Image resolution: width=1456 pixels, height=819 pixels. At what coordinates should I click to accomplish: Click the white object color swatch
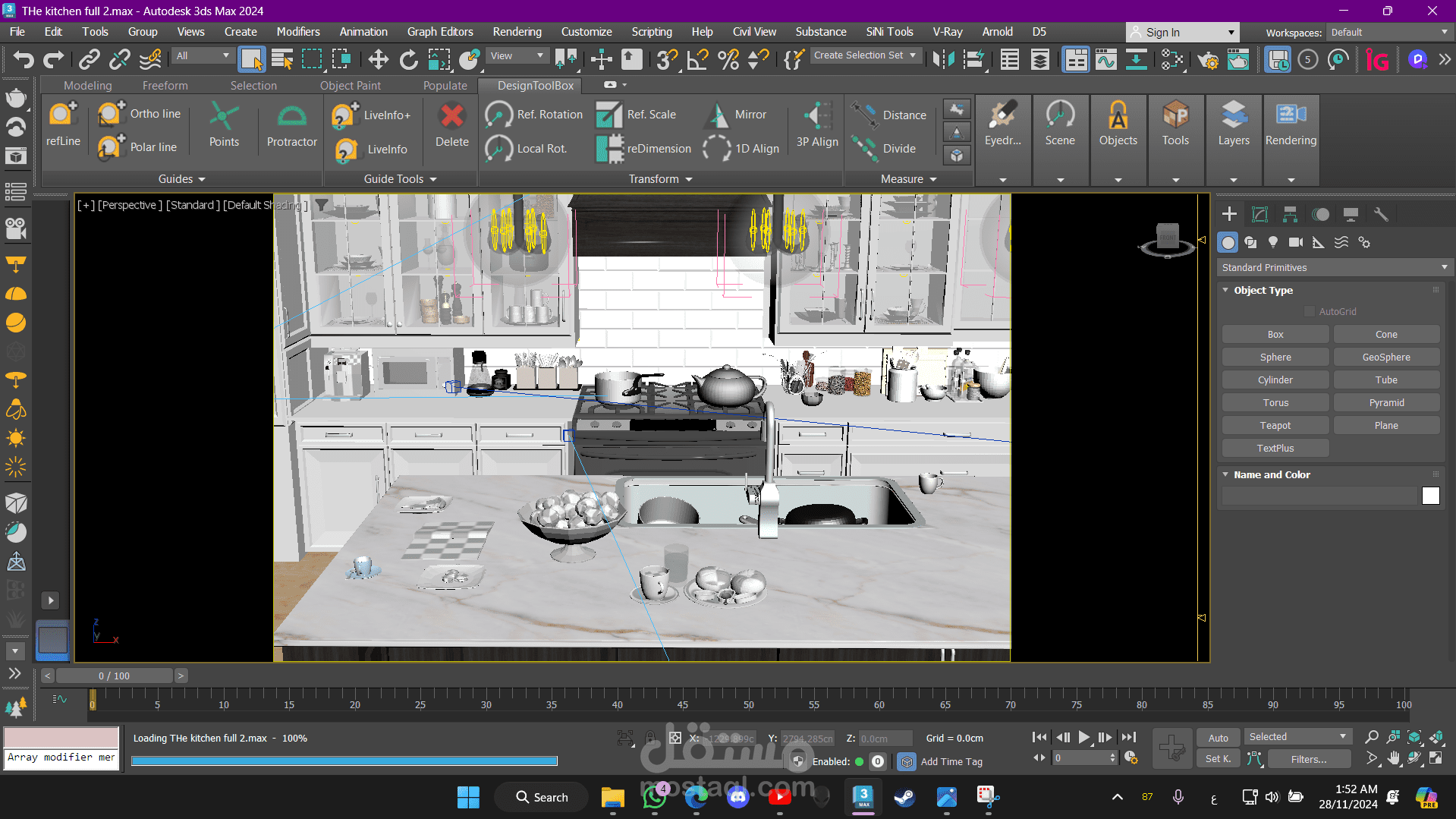1430,496
